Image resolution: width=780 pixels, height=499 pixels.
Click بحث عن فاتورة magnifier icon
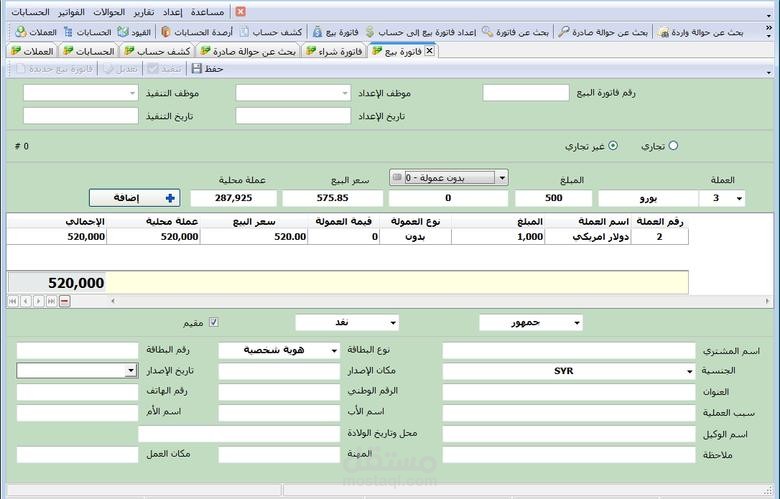[488, 32]
